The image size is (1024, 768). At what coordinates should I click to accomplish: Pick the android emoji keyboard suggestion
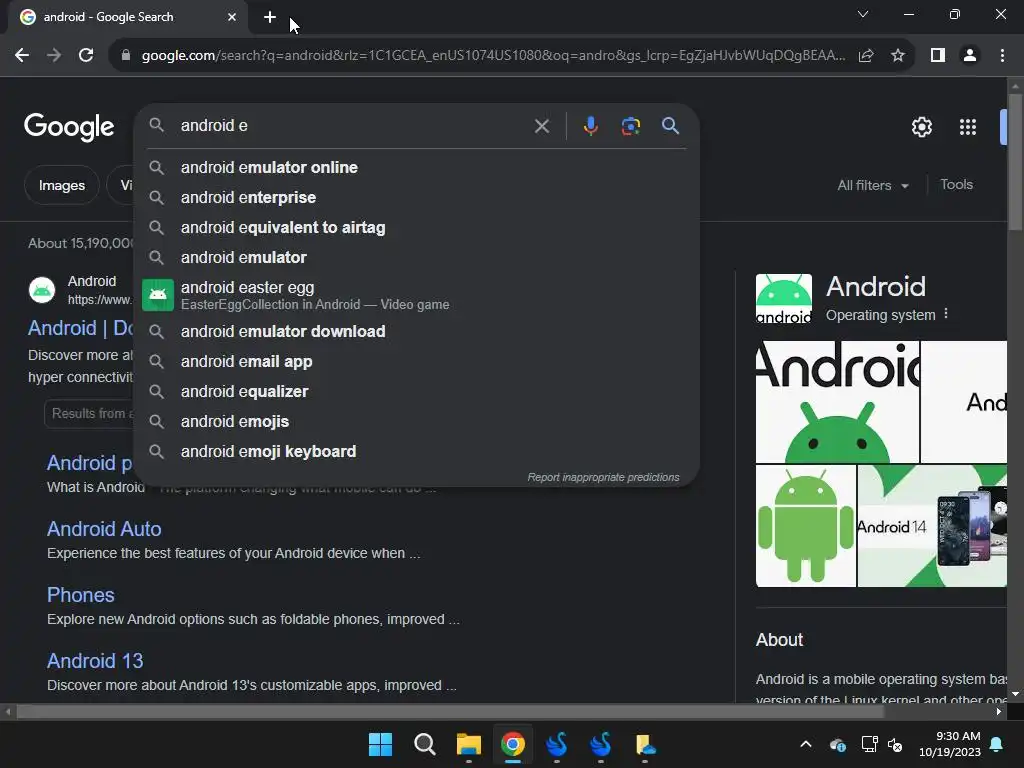[416, 451]
